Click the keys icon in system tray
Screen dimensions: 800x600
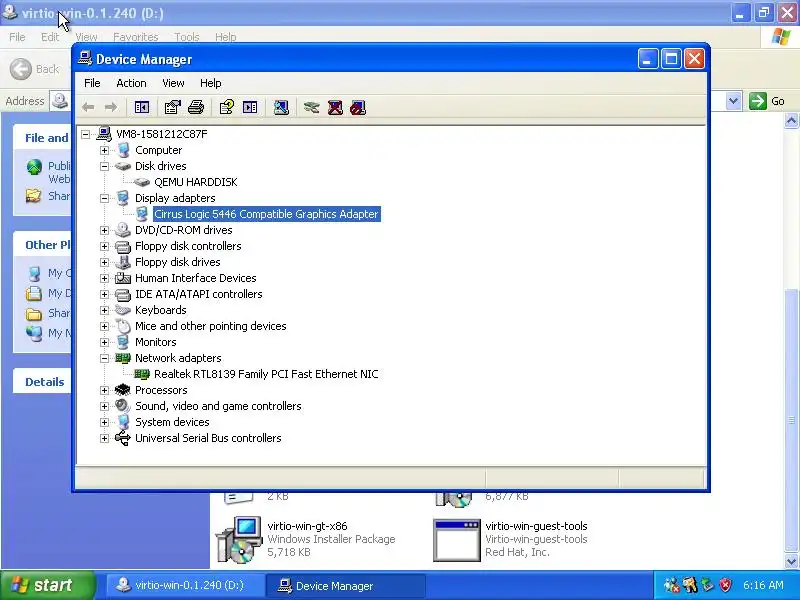click(x=690, y=585)
